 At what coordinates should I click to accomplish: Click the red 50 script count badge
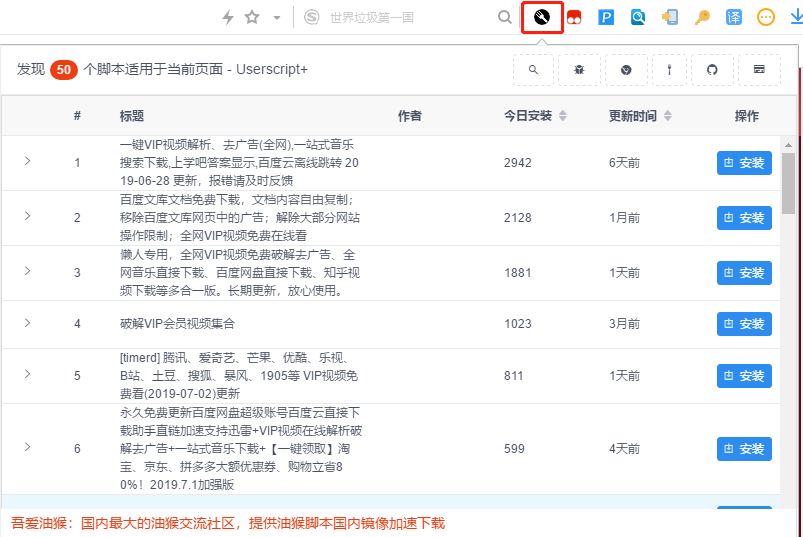(64, 70)
